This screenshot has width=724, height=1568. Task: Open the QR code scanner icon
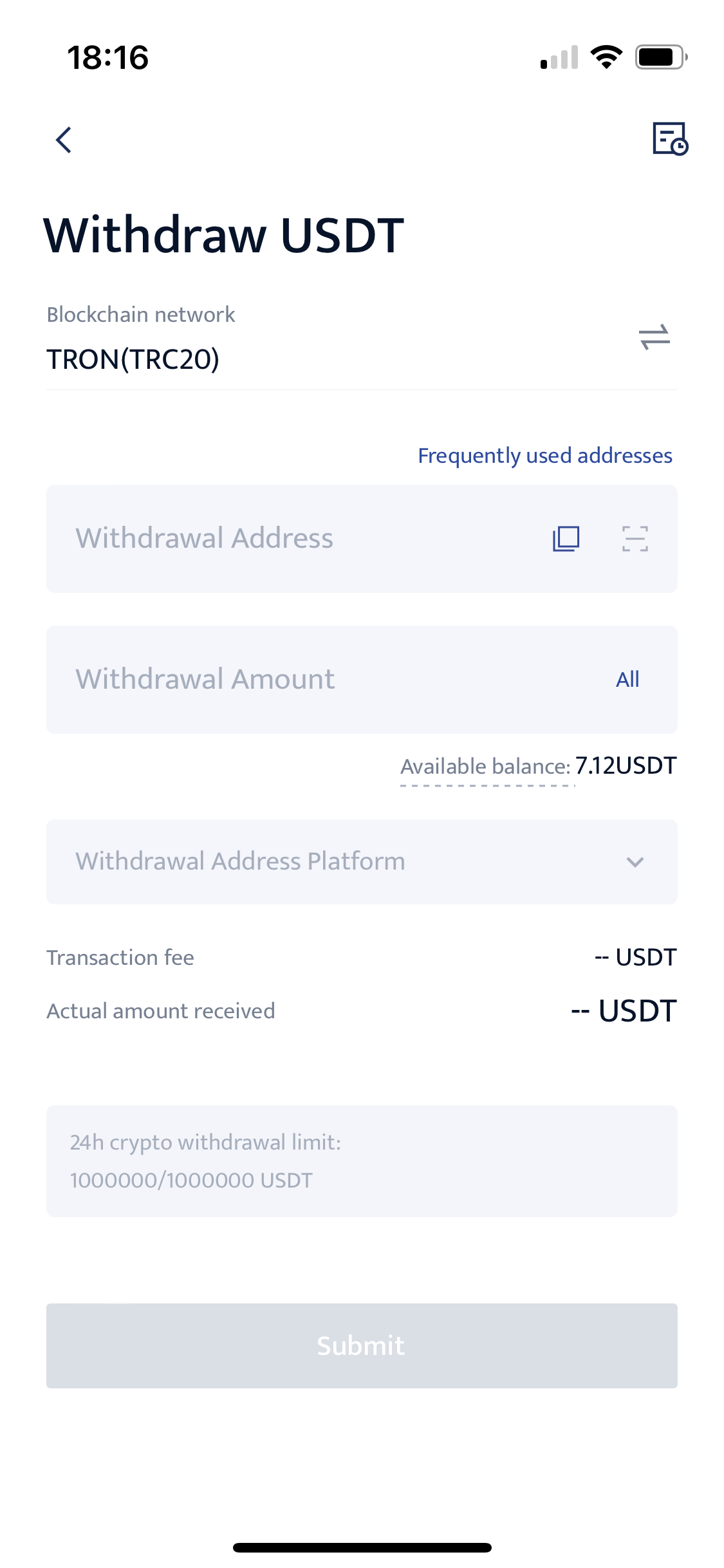click(635, 539)
